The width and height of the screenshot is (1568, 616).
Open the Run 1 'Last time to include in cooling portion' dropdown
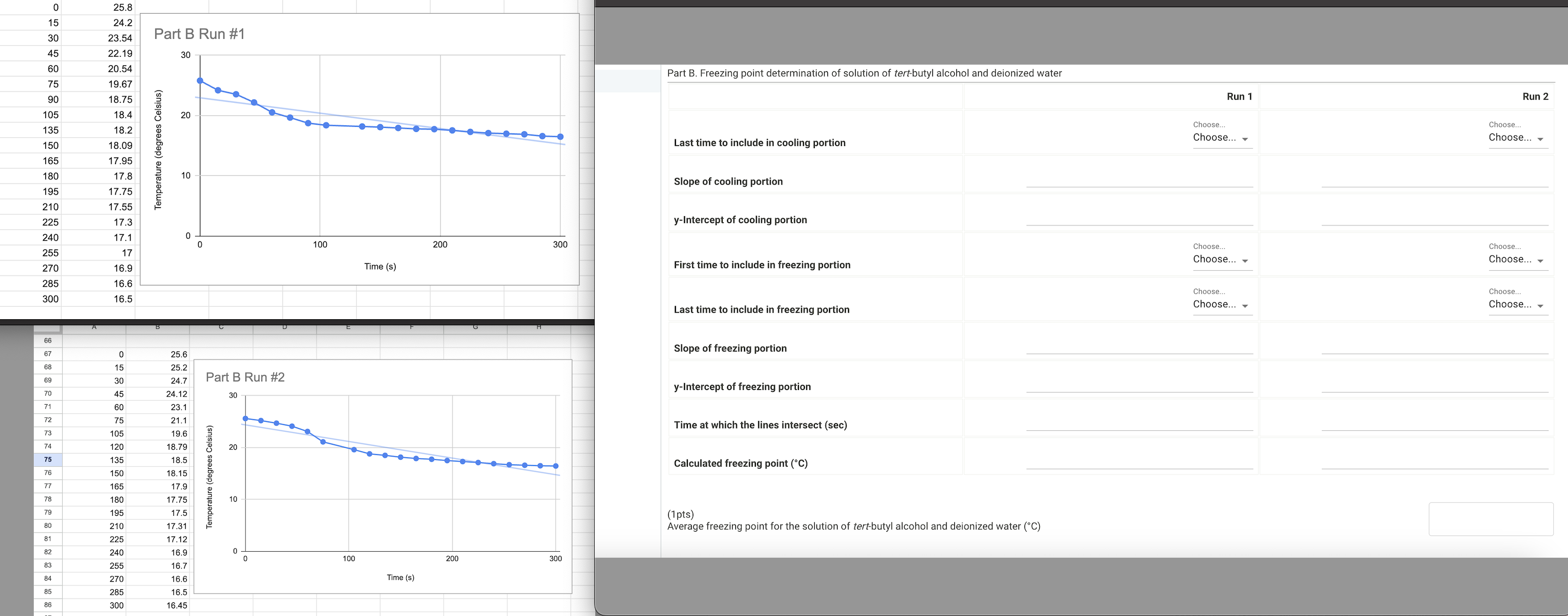(1221, 138)
